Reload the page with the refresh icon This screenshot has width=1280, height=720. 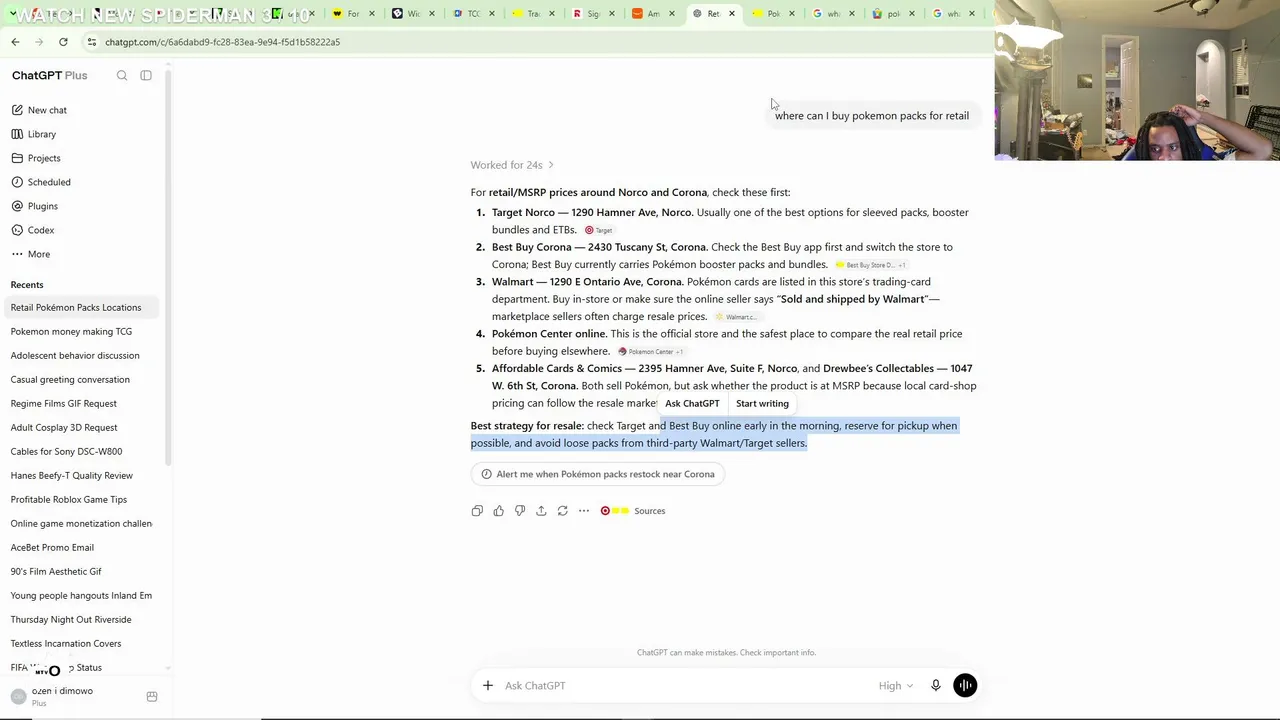63,42
